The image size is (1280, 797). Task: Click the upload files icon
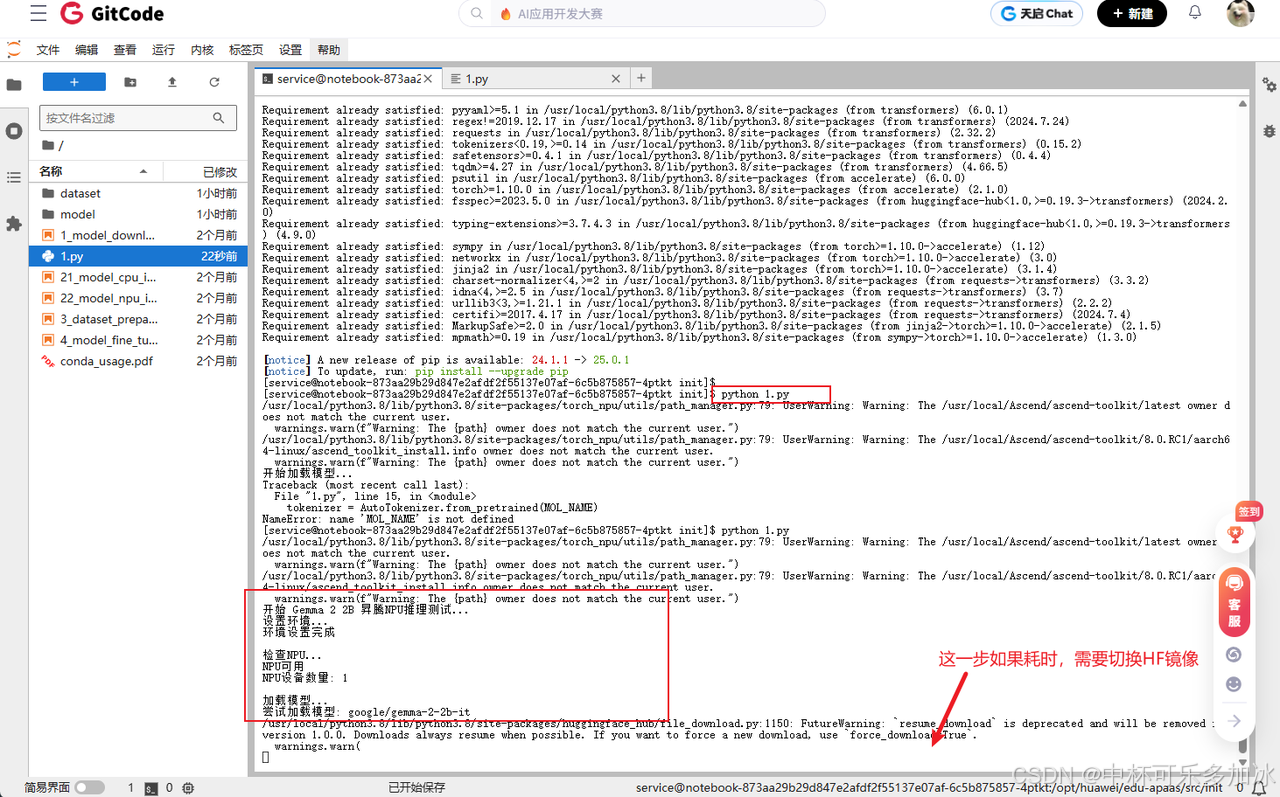coord(172,82)
